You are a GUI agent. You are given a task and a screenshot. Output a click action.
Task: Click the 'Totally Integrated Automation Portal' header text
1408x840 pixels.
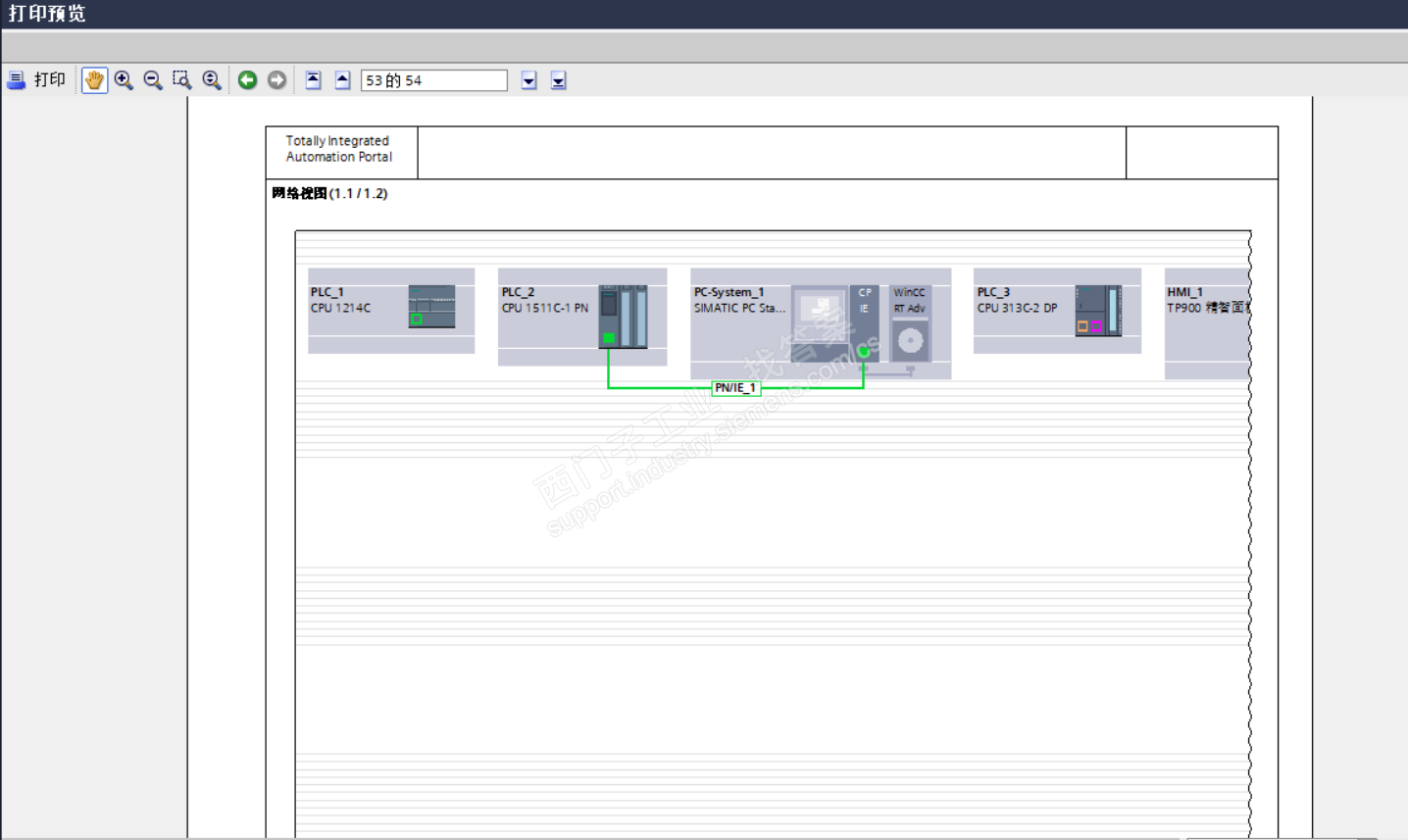click(x=339, y=149)
